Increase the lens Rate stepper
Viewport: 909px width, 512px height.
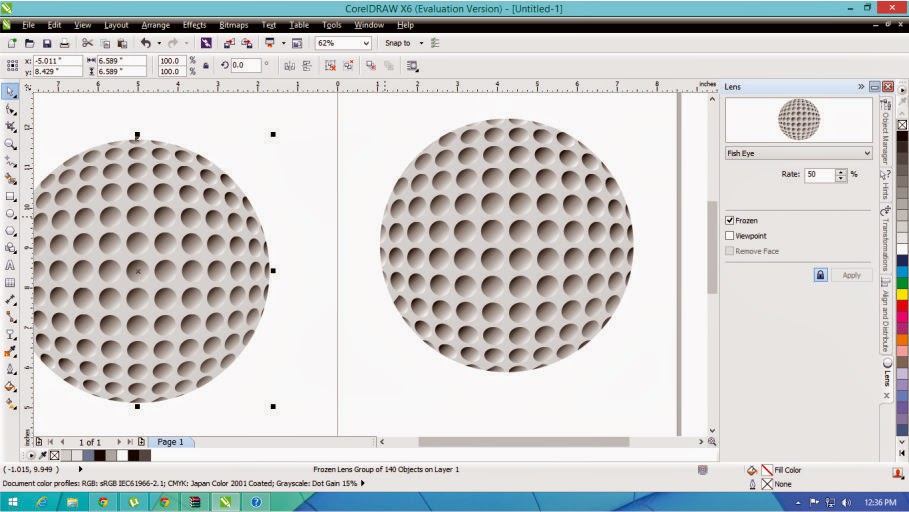coord(841,171)
